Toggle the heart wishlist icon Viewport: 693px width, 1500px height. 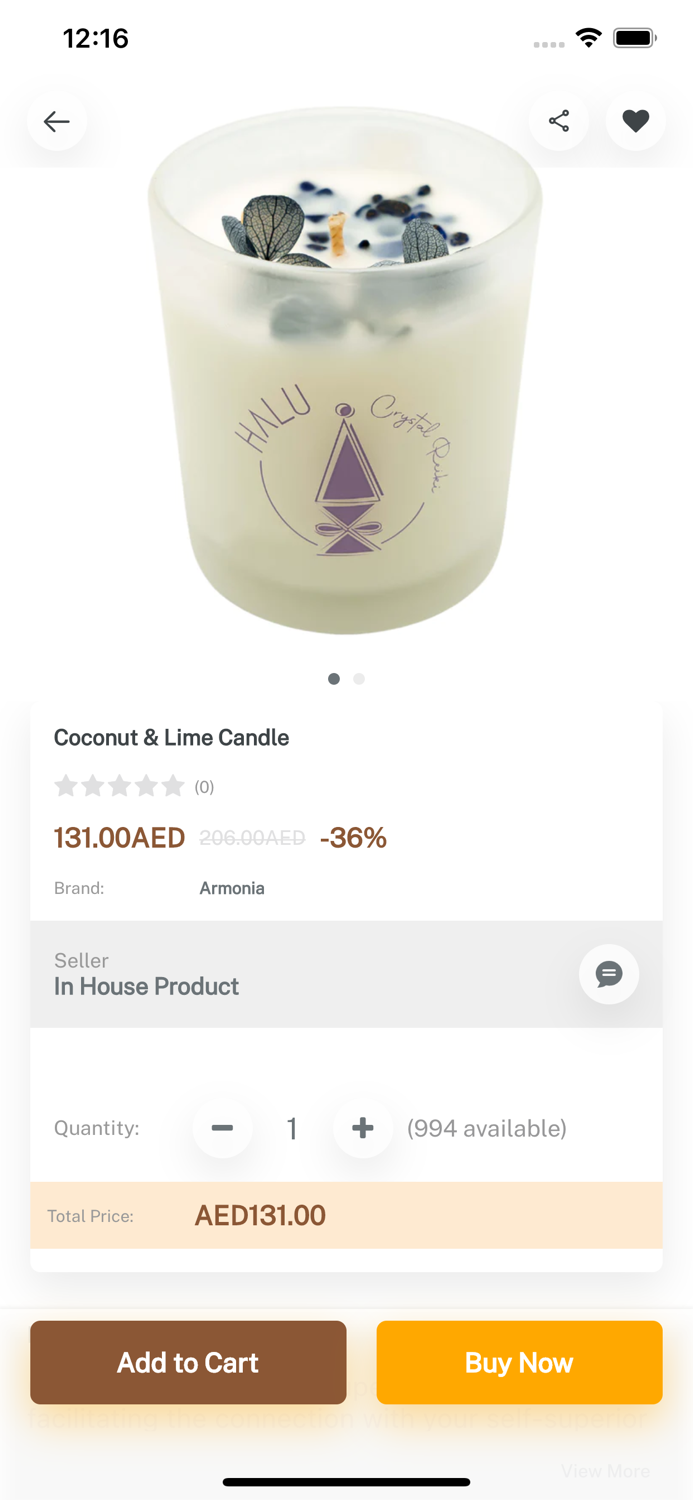636,122
